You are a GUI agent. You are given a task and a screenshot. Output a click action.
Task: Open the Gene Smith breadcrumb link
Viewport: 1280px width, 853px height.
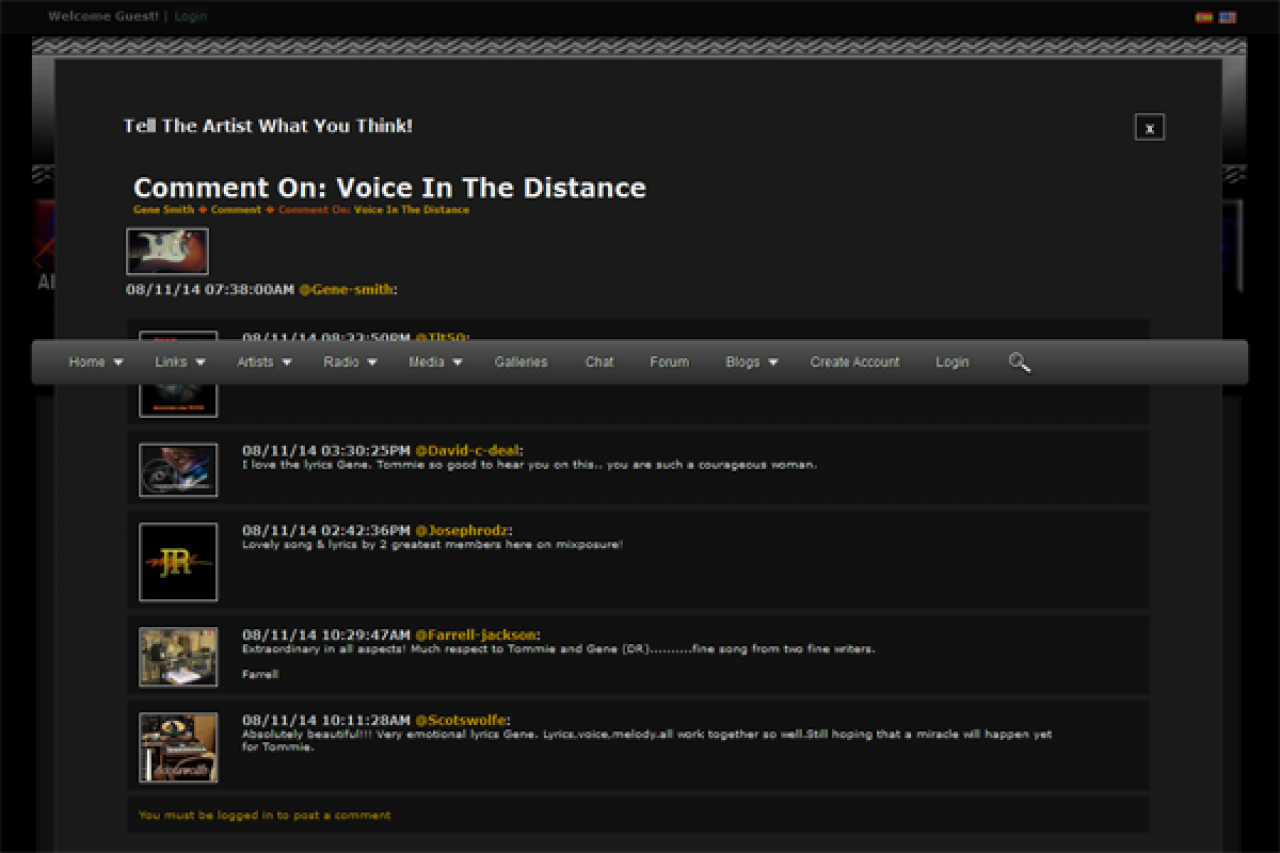pyautogui.click(x=164, y=210)
